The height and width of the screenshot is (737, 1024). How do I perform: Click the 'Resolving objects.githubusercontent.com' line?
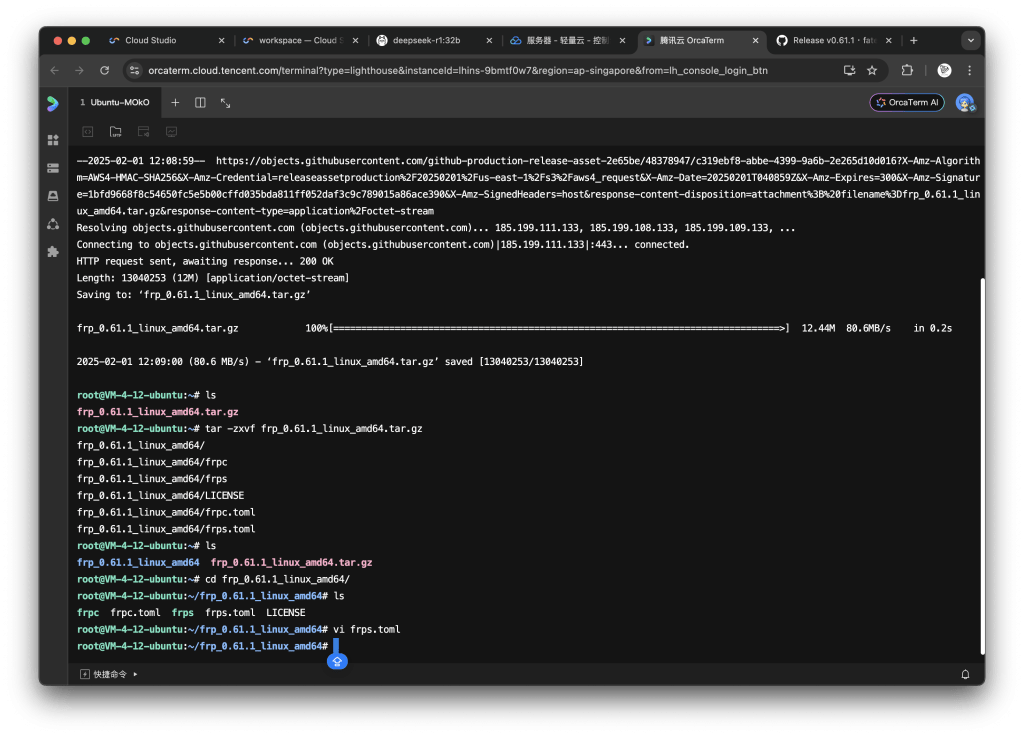[436, 228]
